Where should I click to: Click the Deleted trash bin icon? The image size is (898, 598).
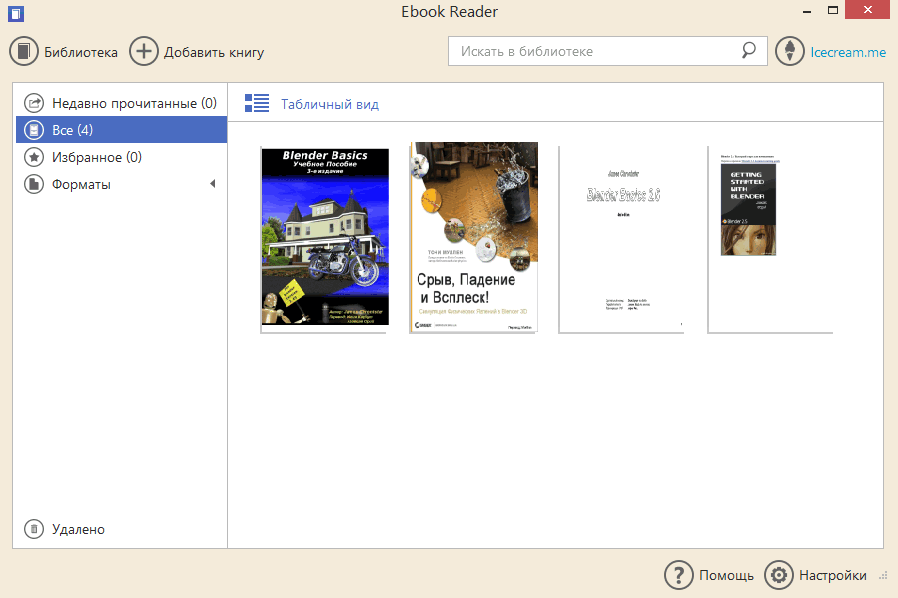[34, 529]
